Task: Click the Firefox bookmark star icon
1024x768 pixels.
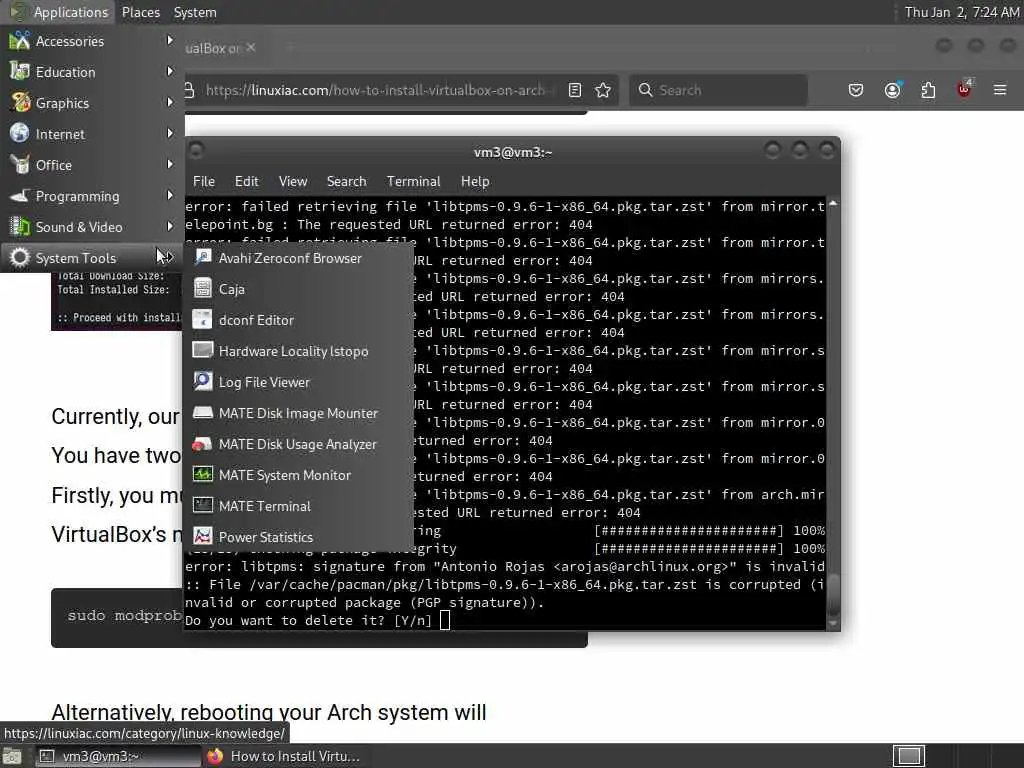Action: pyautogui.click(x=603, y=90)
